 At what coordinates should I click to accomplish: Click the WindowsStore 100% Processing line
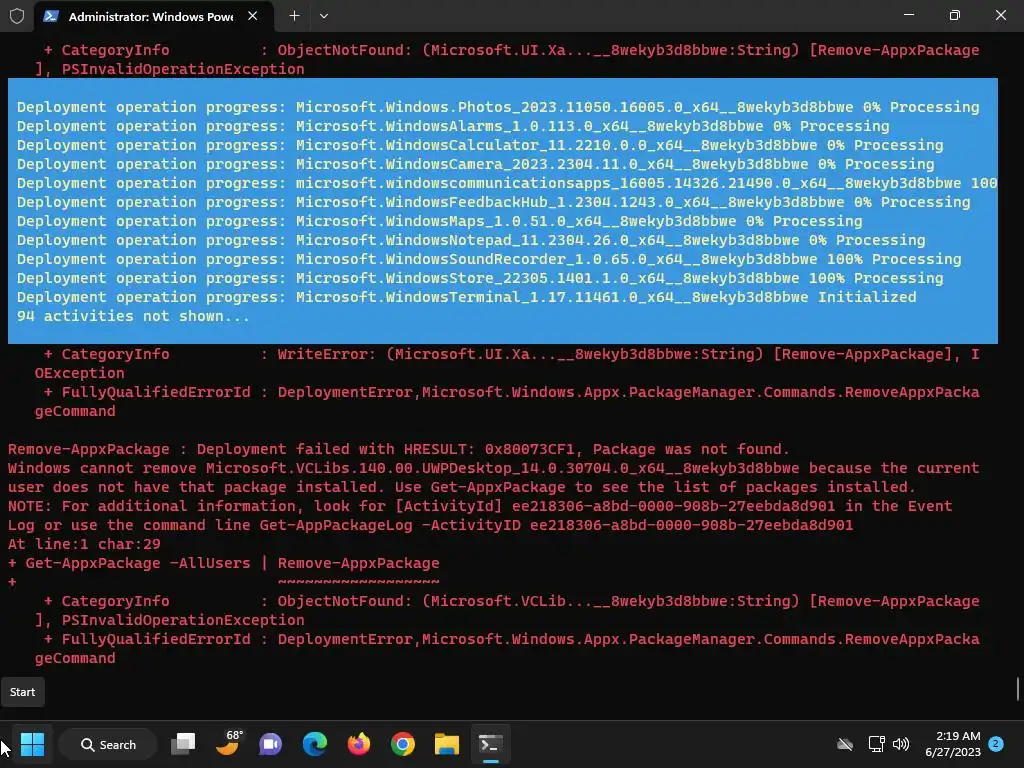pos(480,278)
